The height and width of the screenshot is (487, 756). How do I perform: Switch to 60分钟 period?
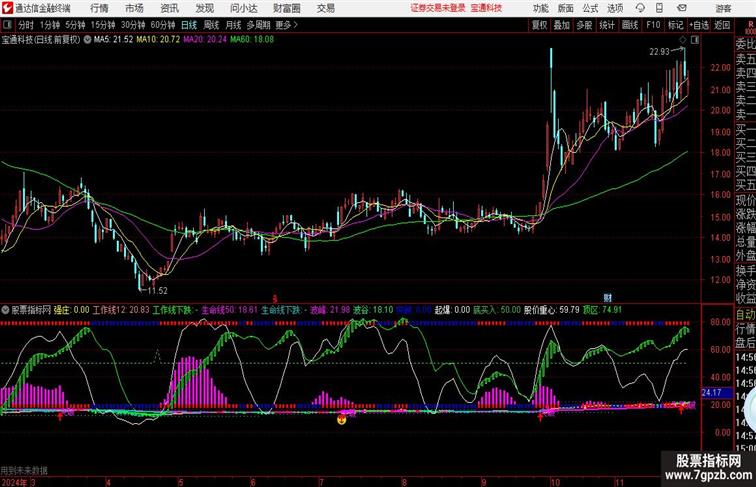pos(163,25)
